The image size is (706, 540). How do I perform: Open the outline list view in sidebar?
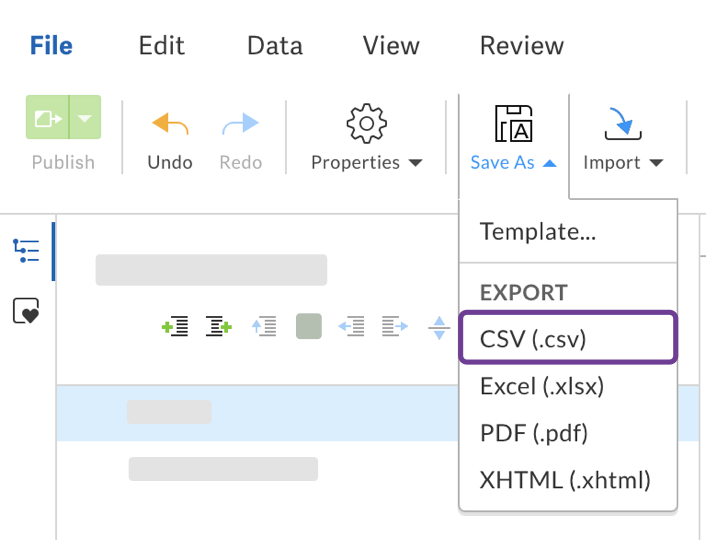pyautogui.click(x=26, y=249)
